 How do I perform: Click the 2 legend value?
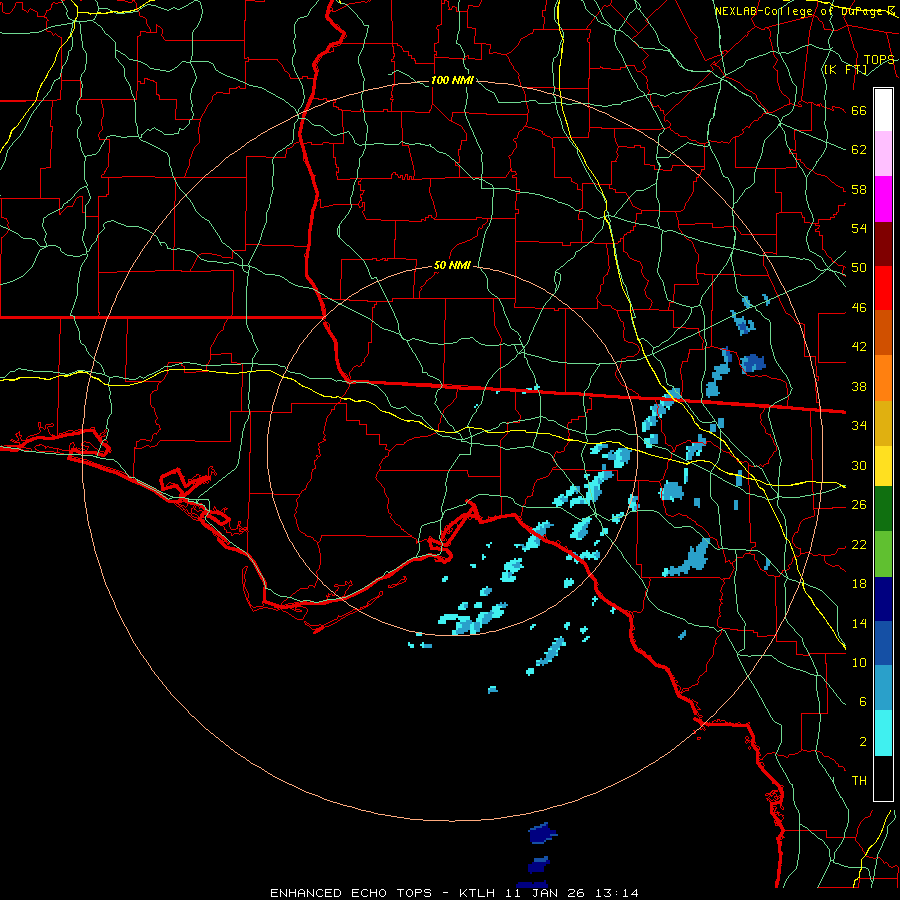coord(862,742)
